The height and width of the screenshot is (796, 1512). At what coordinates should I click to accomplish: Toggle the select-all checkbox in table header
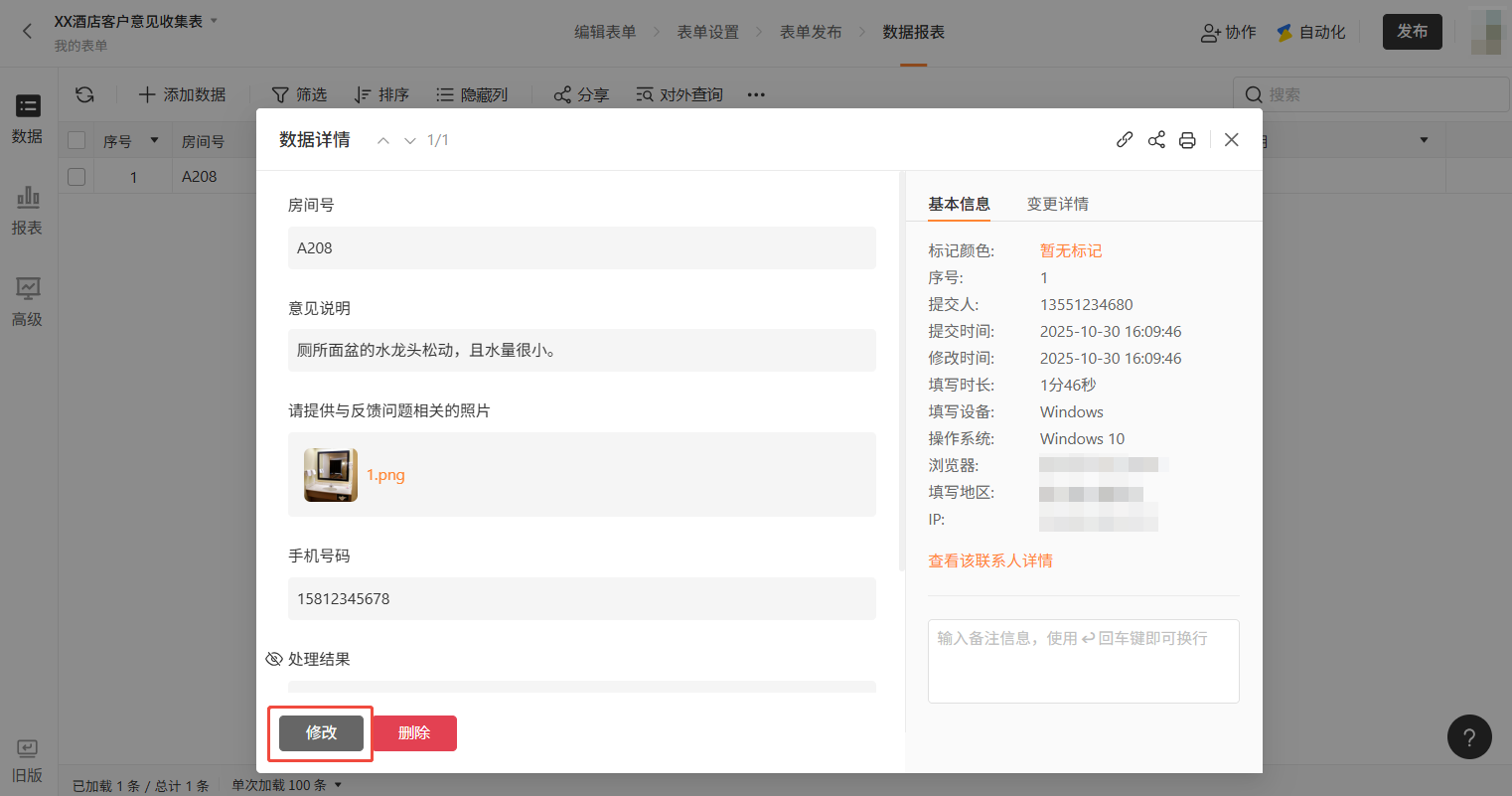76,141
